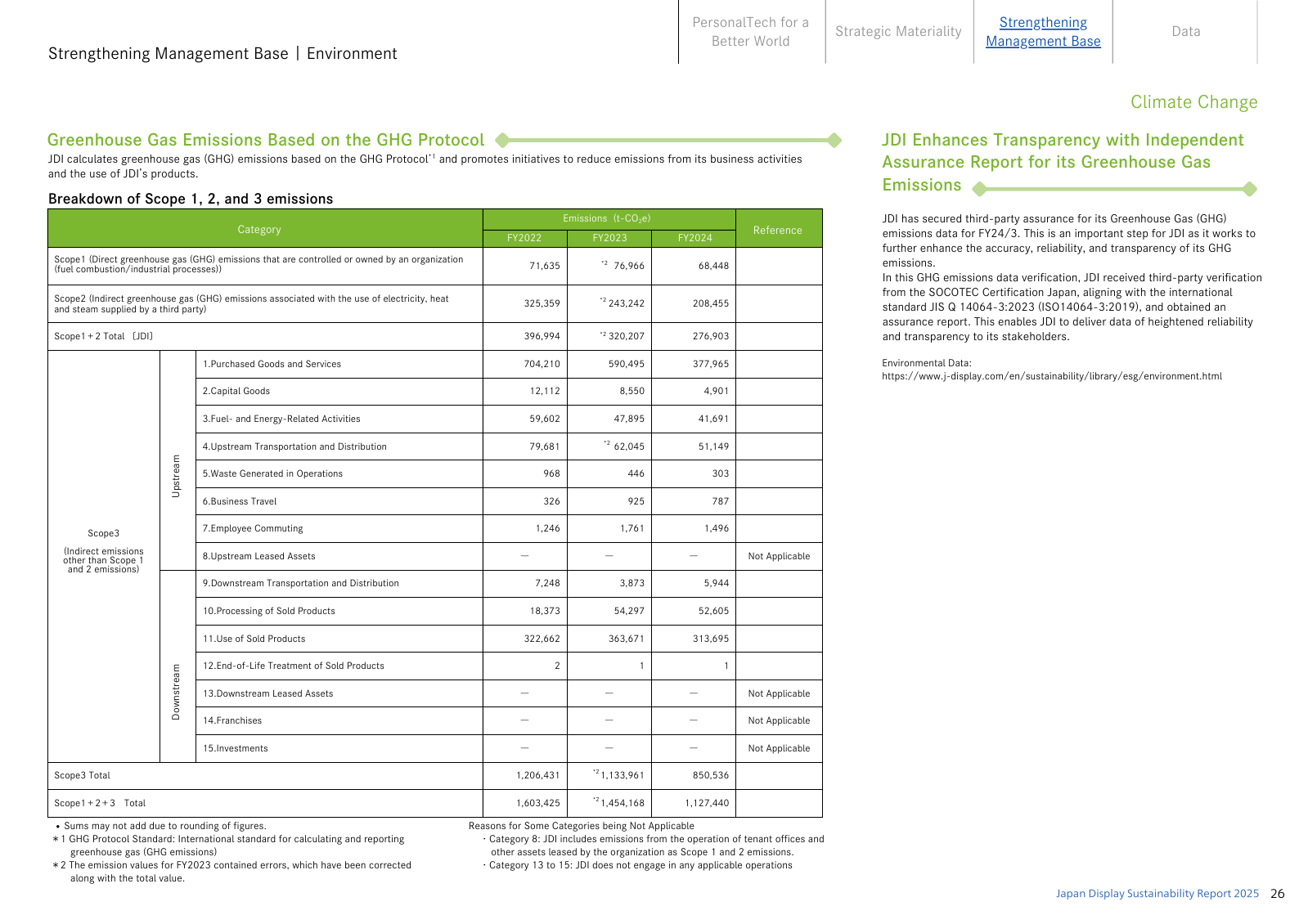
Task: Select the 5.Waste Generated in Operations row
Action: 272,473
